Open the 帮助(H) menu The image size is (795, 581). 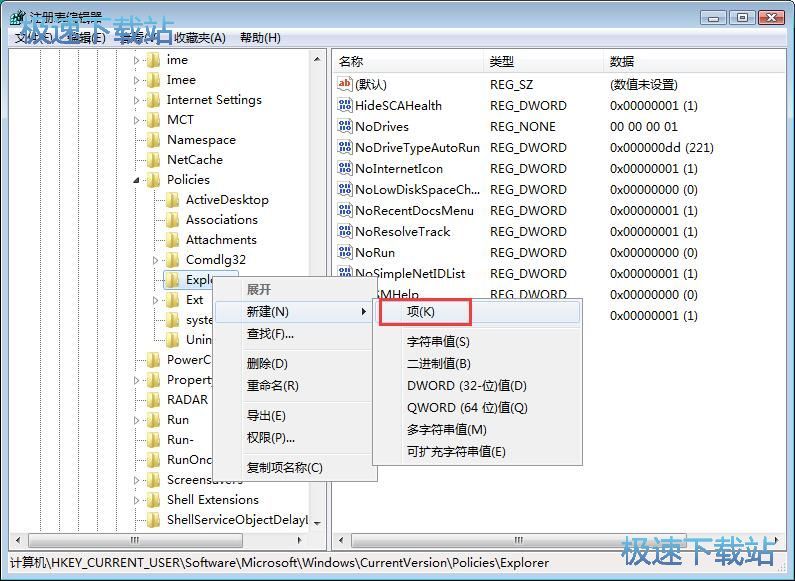(x=260, y=38)
